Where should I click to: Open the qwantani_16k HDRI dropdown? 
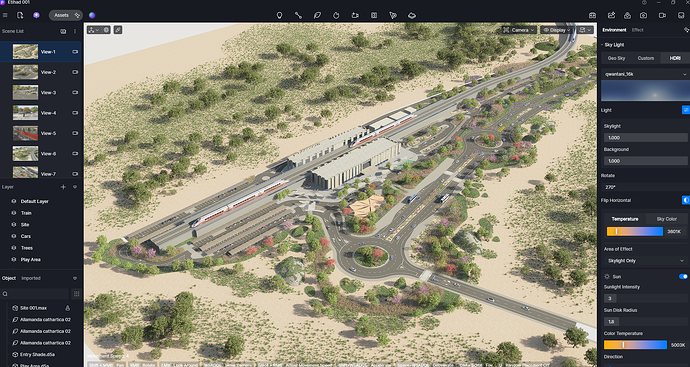[645, 74]
